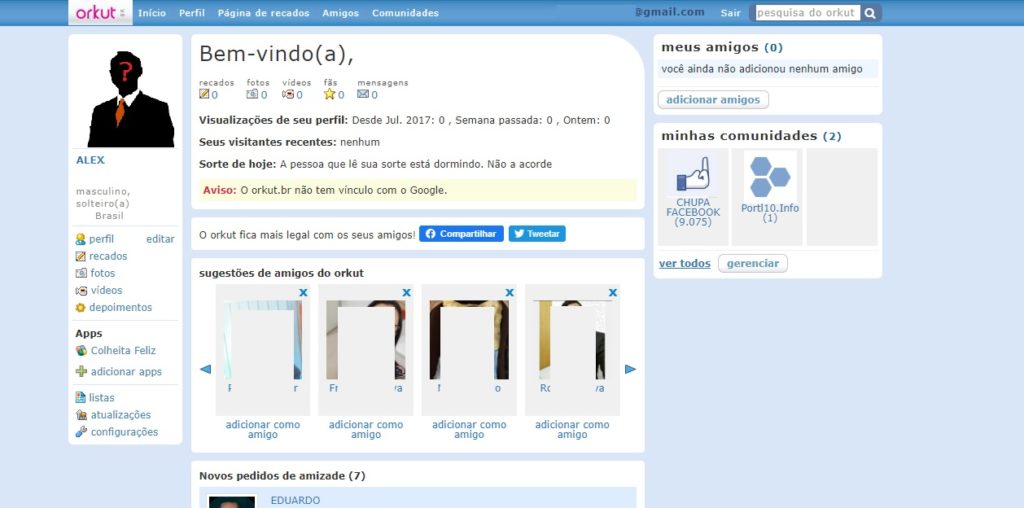Open Colheita Feliz app
The image size is (1024, 508).
click(123, 351)
